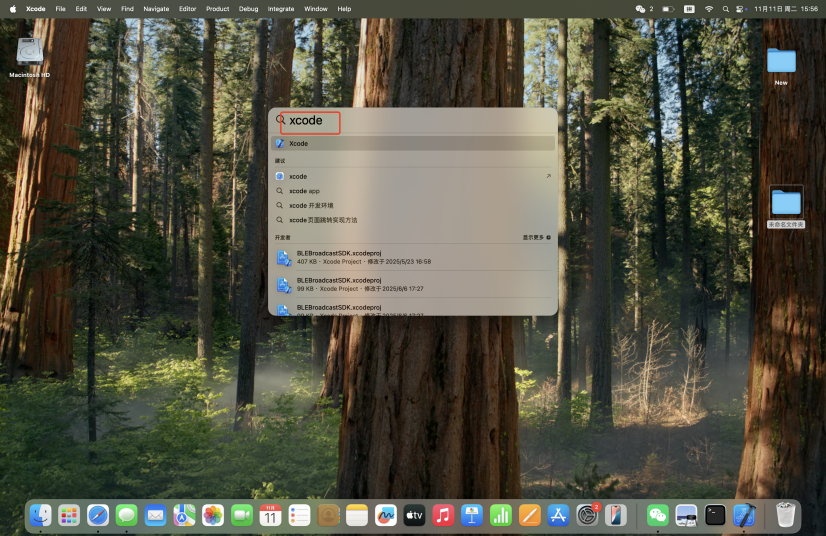Open the Find menu

pyautogui.click(x=127, y=9)
